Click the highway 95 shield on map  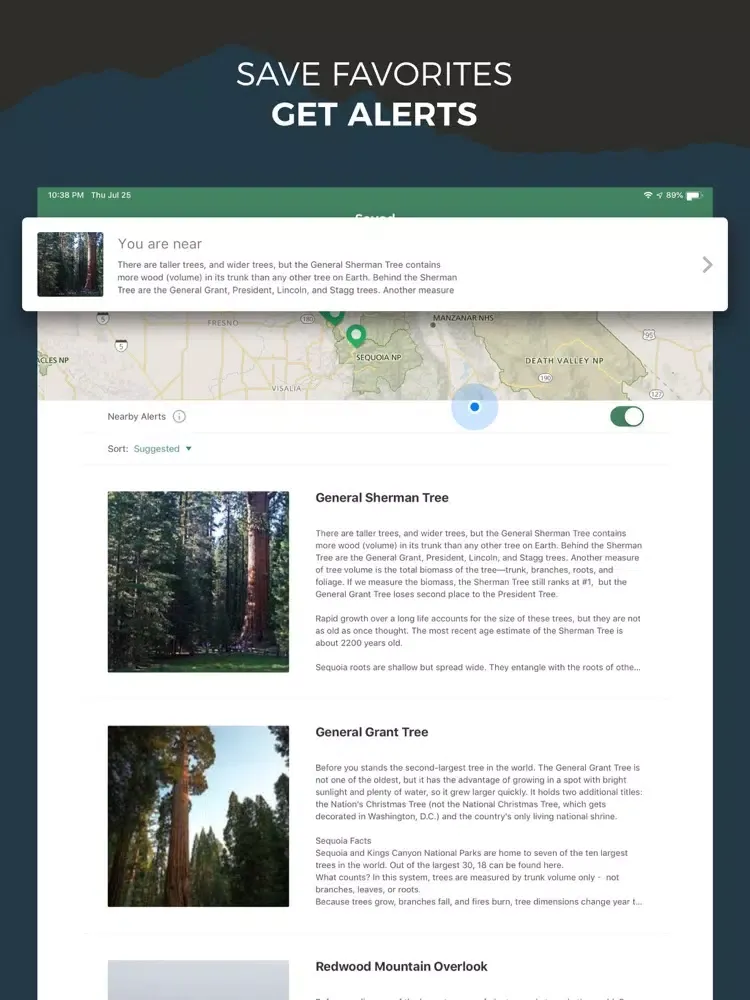(x=649, y=335)
